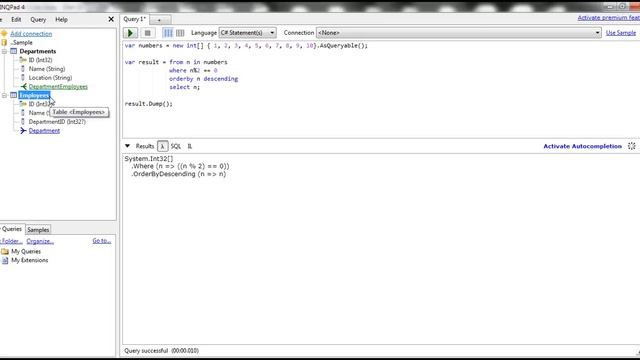Toggle results panel undock icon
The width and height of the screenshot is (640, 360).
[631, 146]
